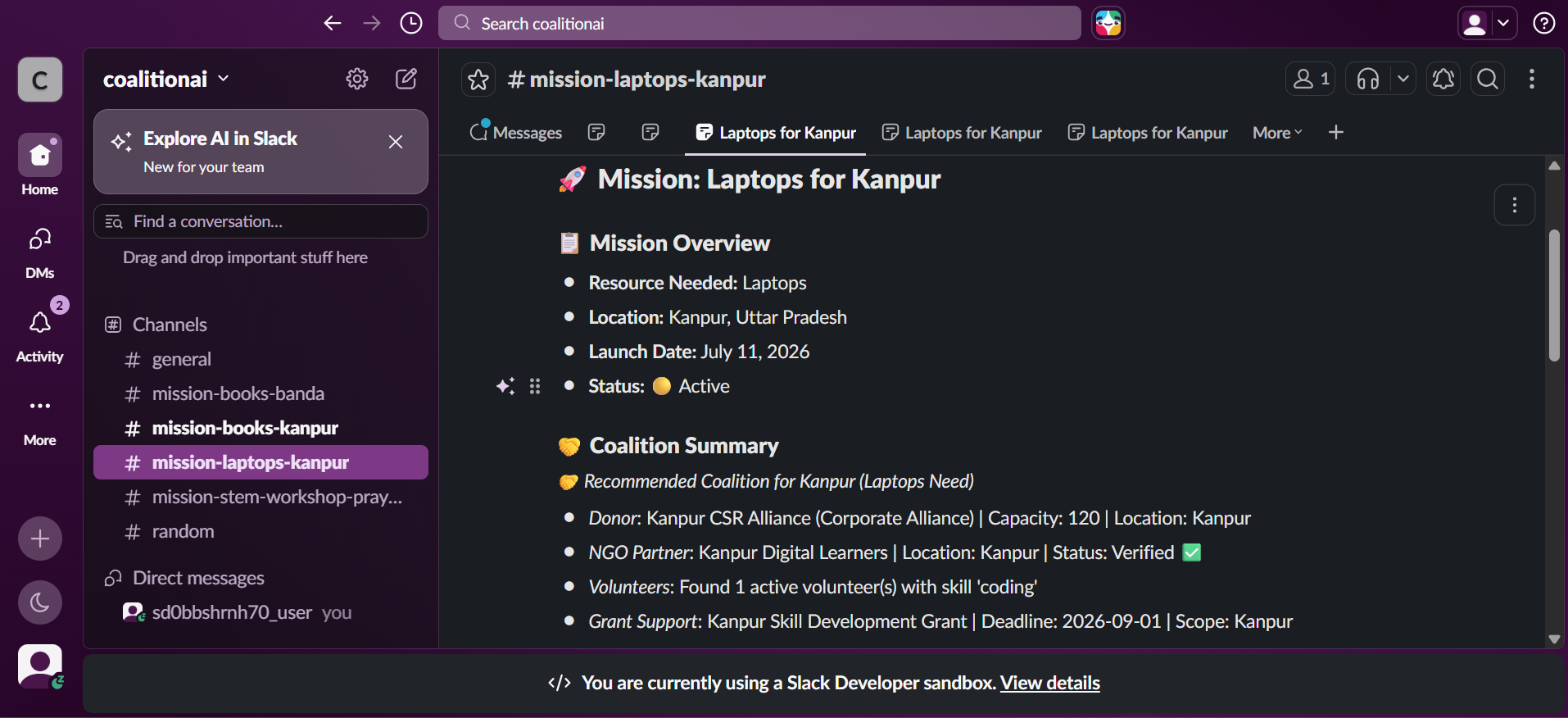Image resolution: width=1568 pixels, height=718 pixels.
Task: Open direct message with sd0bbshrnh70_user
Action: tap(261, 612)
